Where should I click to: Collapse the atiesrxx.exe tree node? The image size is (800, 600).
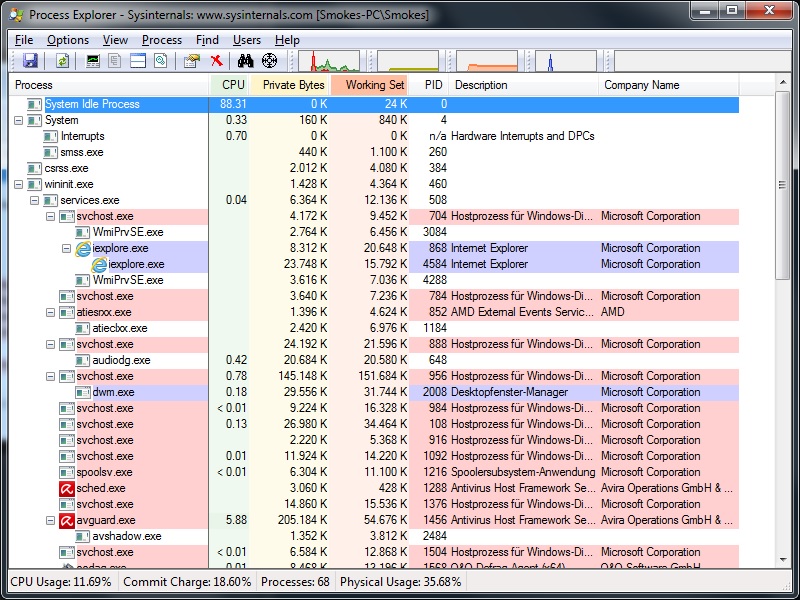pos(51,312)
